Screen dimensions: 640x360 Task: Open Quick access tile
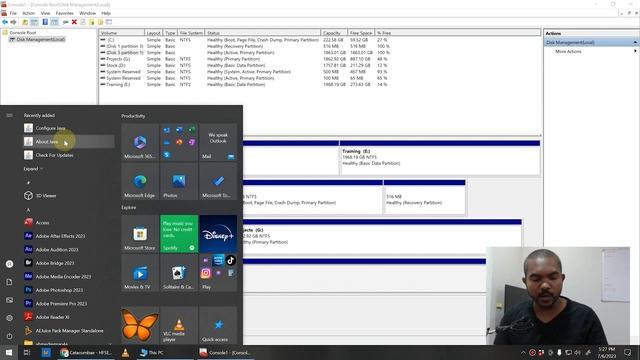[x=218, y=326]
